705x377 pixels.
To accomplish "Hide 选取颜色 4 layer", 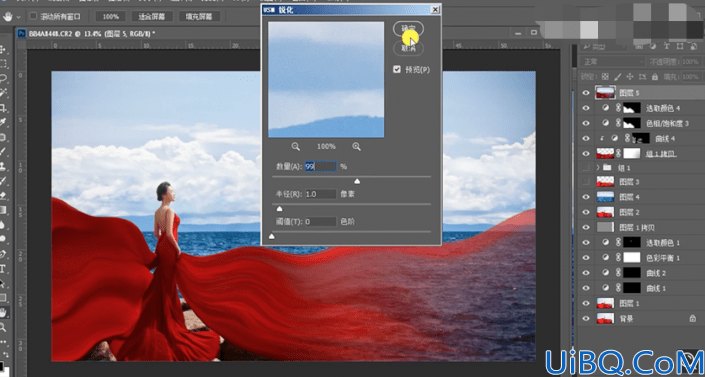I will [x=585, y=108].
